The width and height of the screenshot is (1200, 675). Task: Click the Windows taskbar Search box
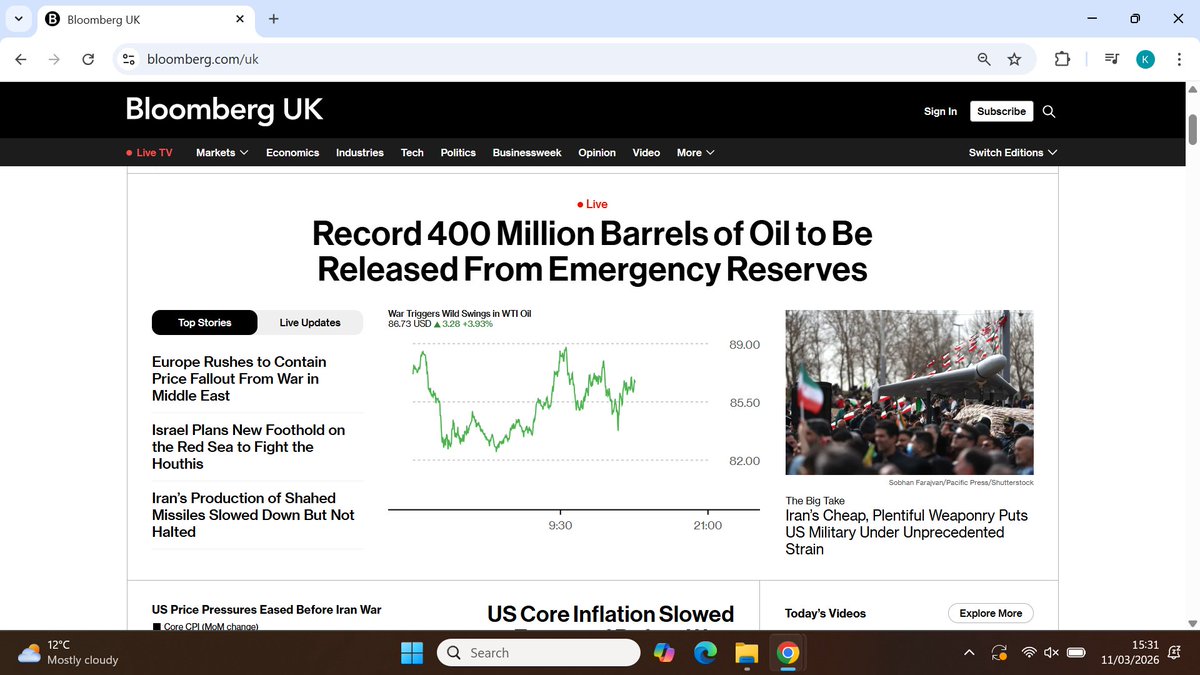538,653
